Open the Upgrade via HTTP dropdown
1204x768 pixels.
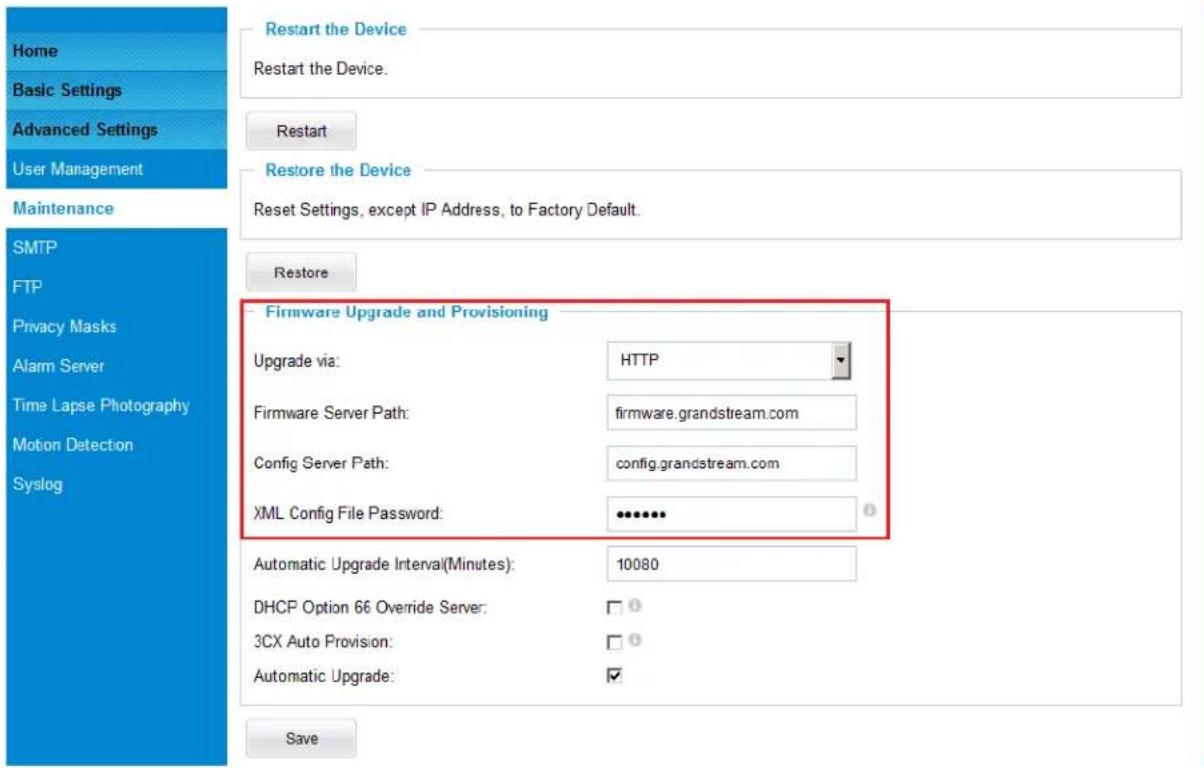731,362
